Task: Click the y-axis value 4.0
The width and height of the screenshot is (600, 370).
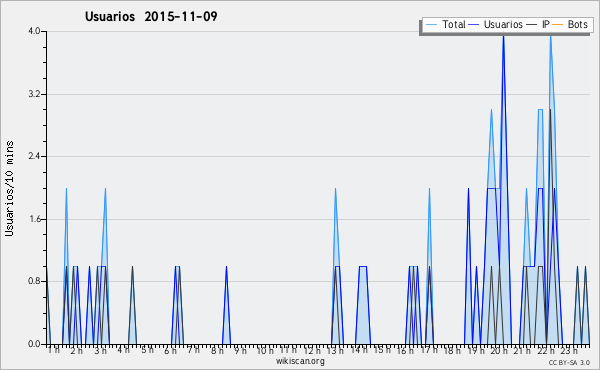Action: [34, 31]
